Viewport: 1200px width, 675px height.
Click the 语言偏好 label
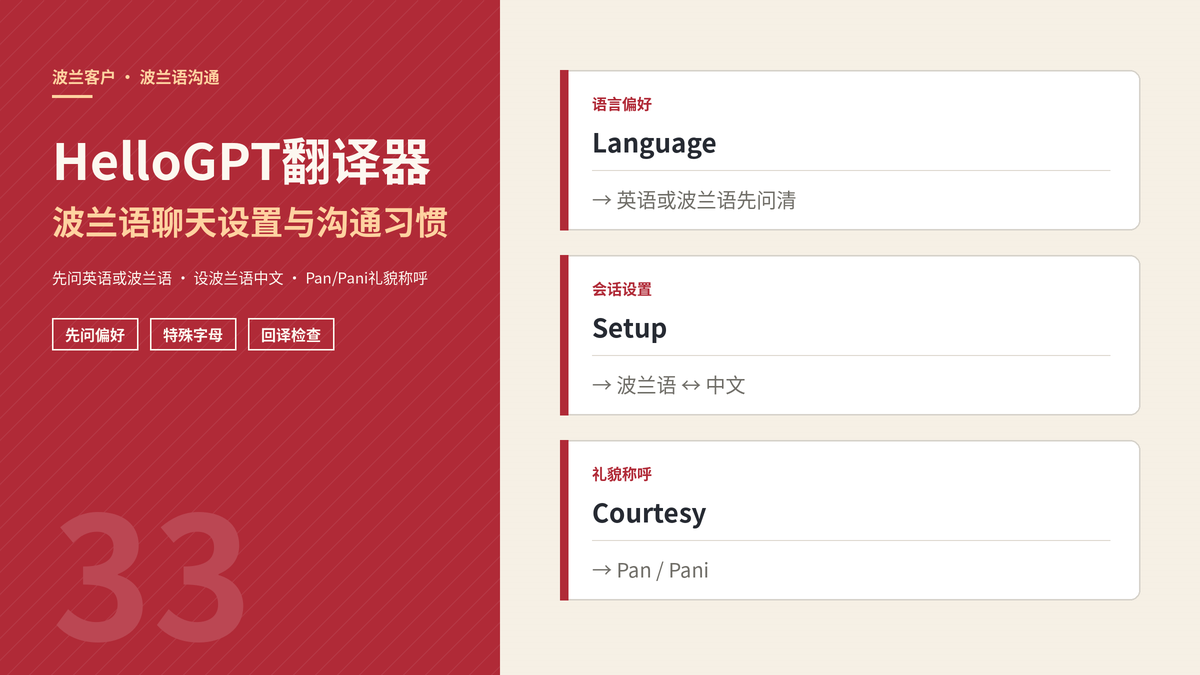coord(622,104)
